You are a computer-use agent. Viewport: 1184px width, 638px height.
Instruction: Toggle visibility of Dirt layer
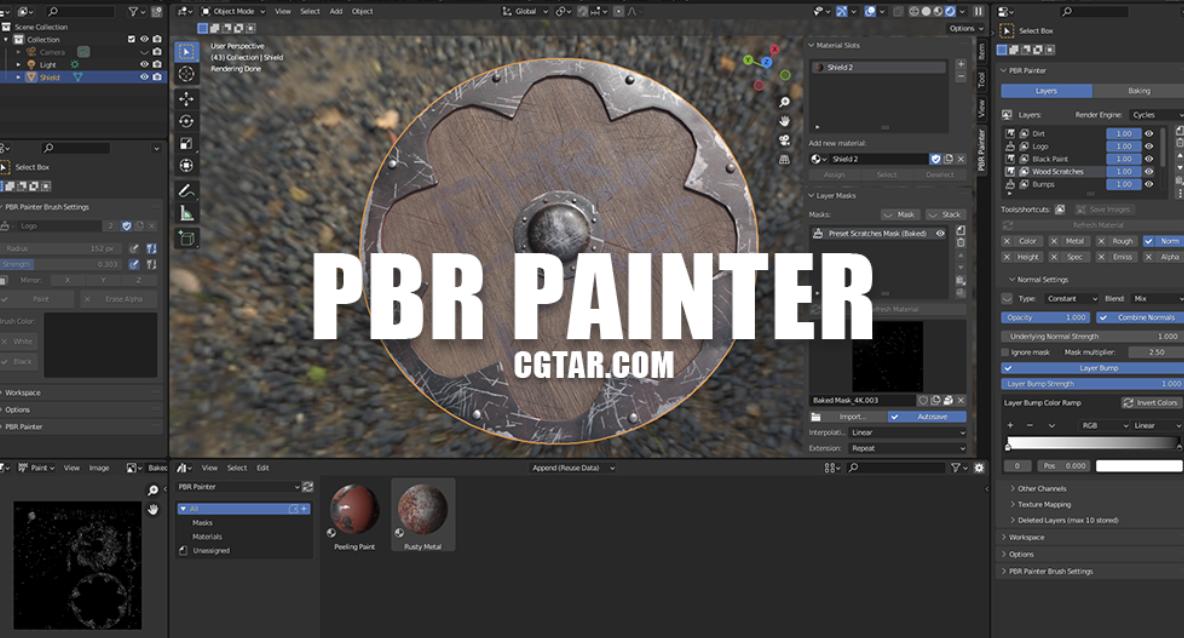1149,133
